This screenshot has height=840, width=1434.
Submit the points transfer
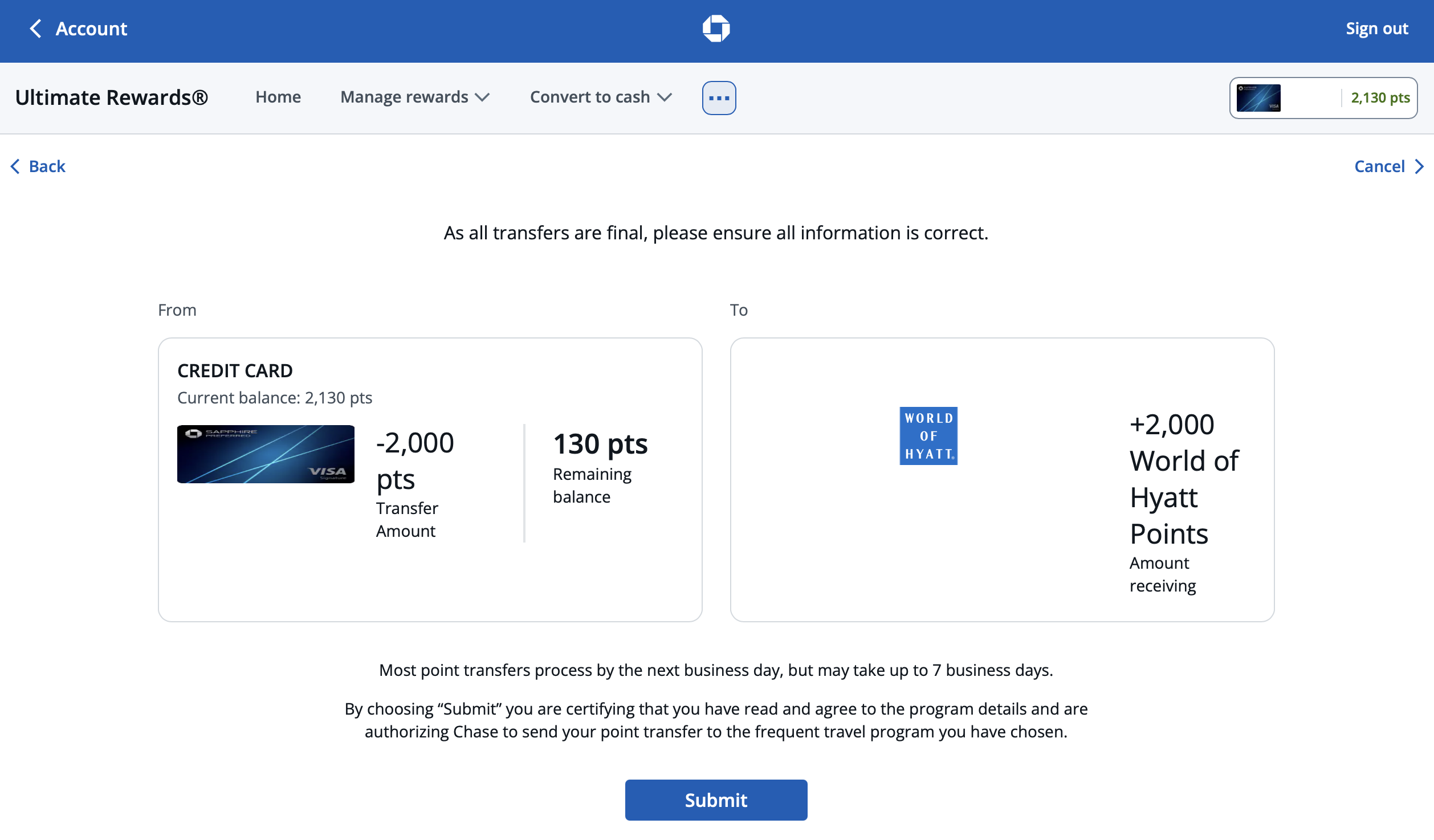716,800
